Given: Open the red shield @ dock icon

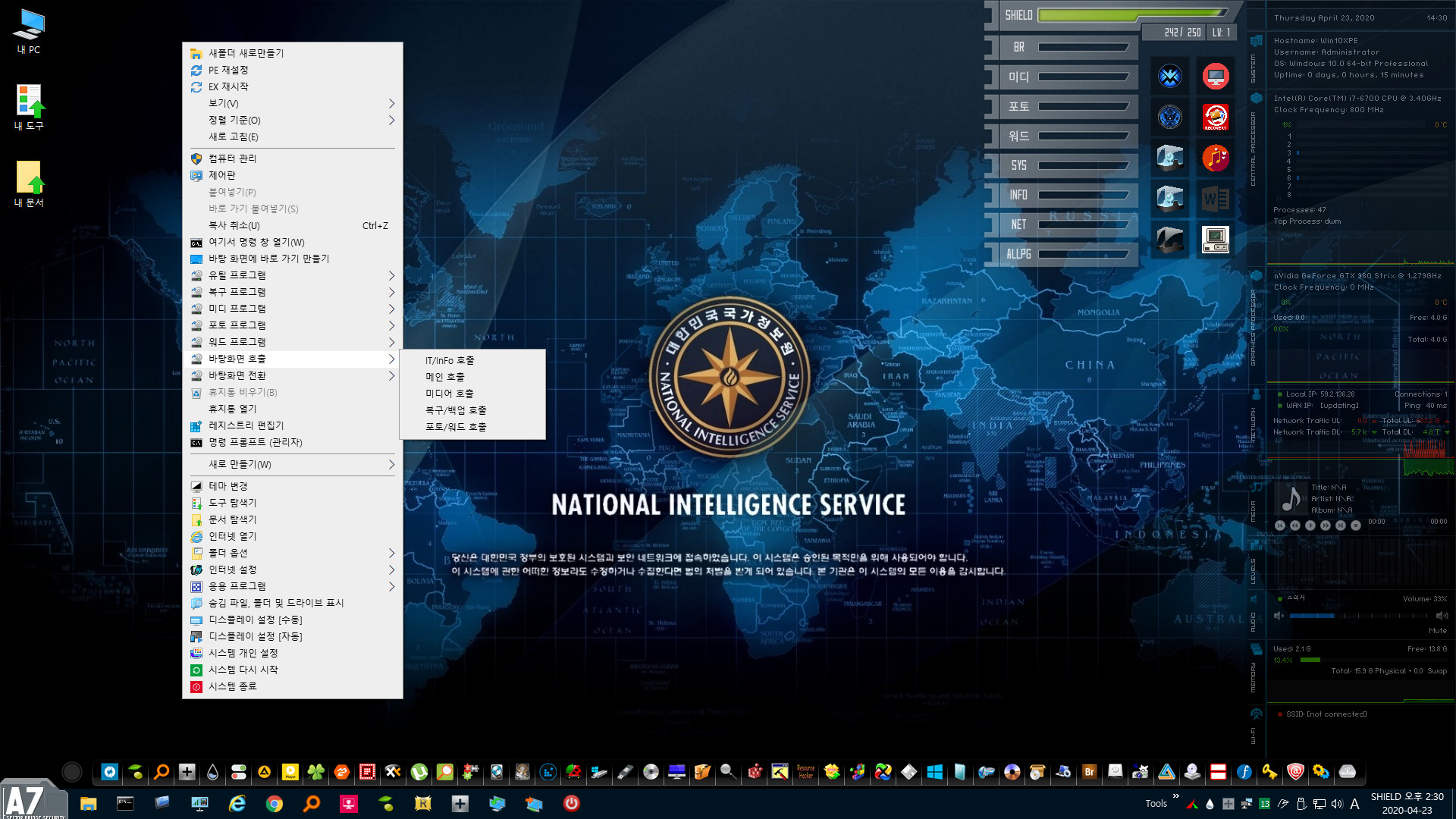Looking at the screenshot, I should click(1295, 772).
